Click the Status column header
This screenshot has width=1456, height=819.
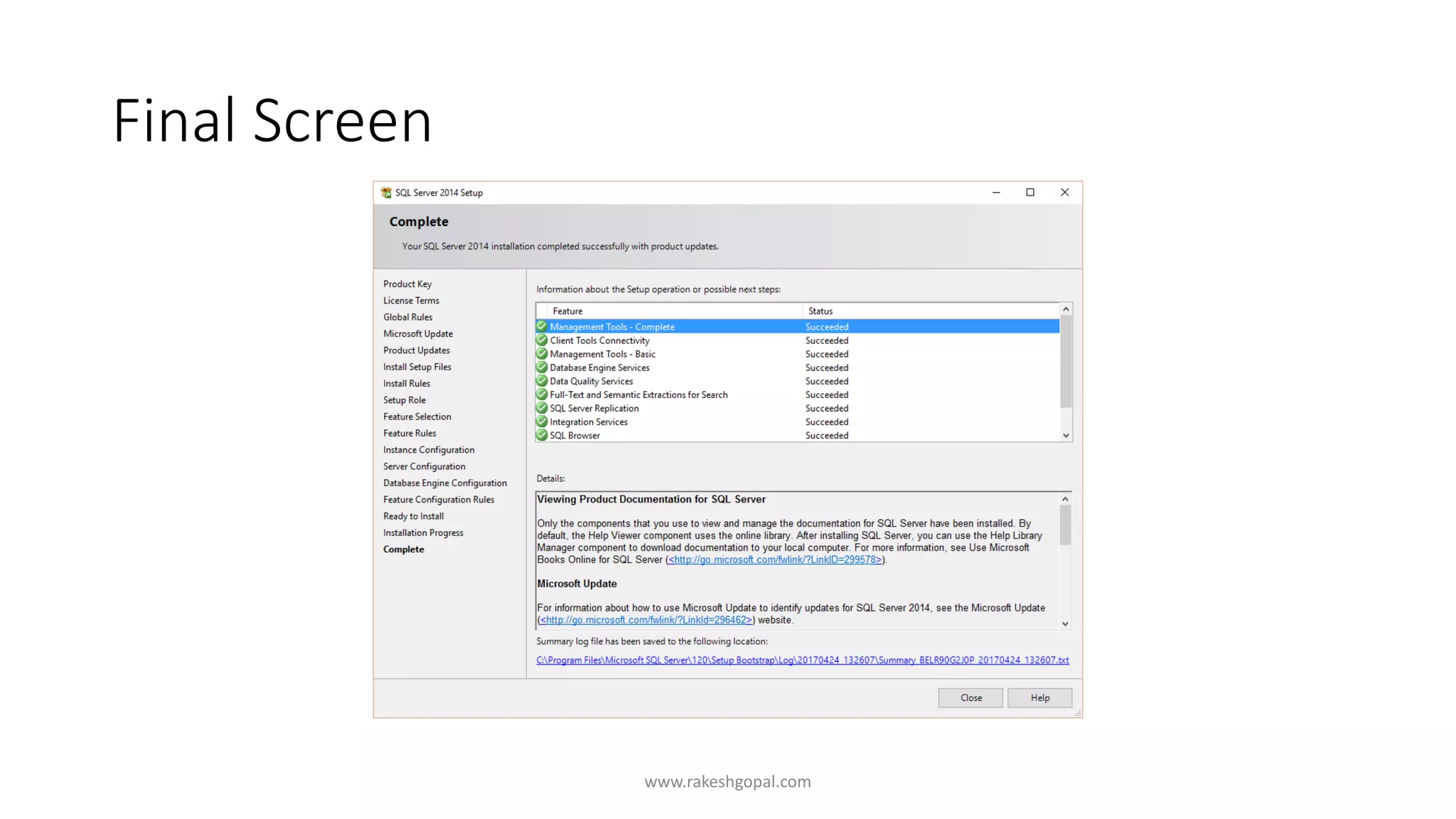tap(931, 311)
